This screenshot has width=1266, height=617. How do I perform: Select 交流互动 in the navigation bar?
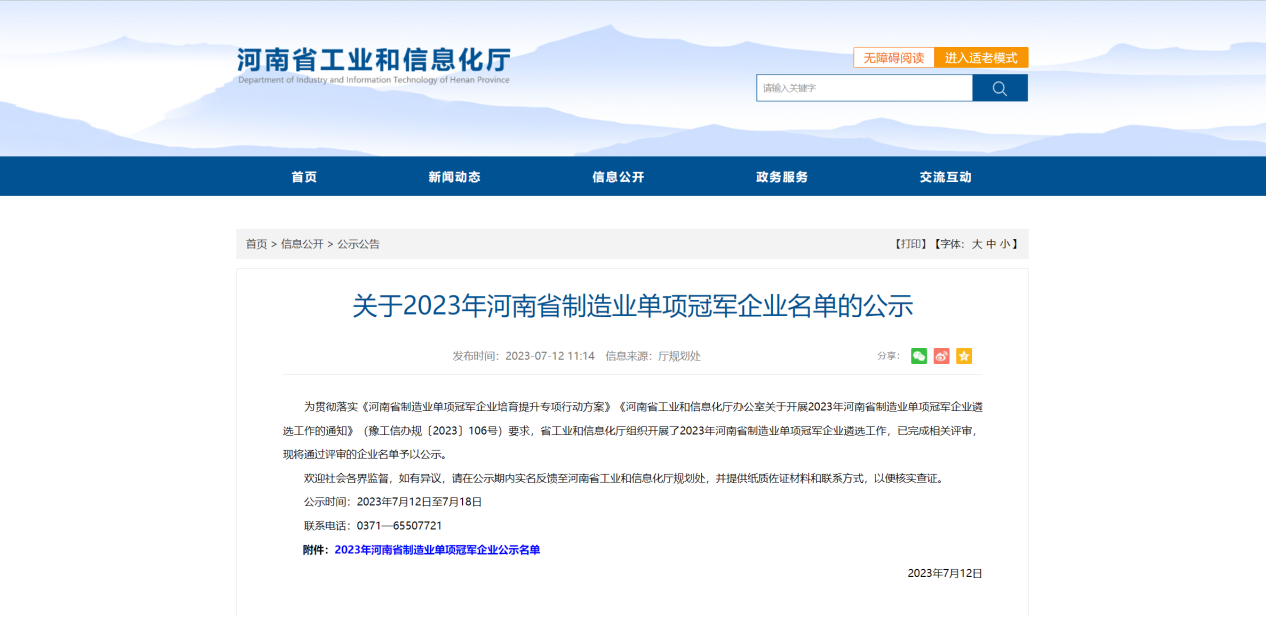pyautogui.click(x=945, y=177)
